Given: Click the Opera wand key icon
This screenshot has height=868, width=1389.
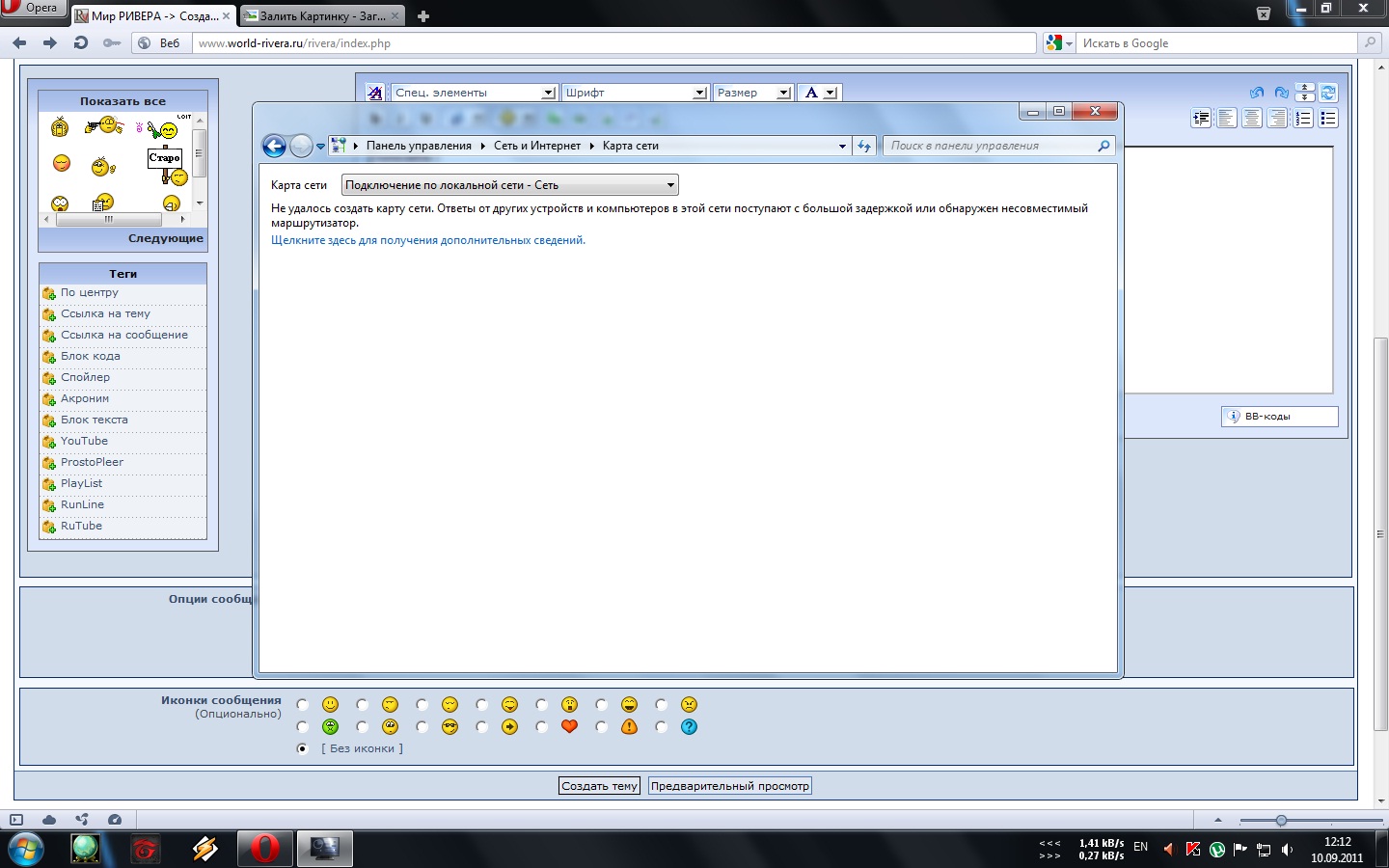Looking at the screenshot, I should tap(112, 42).
